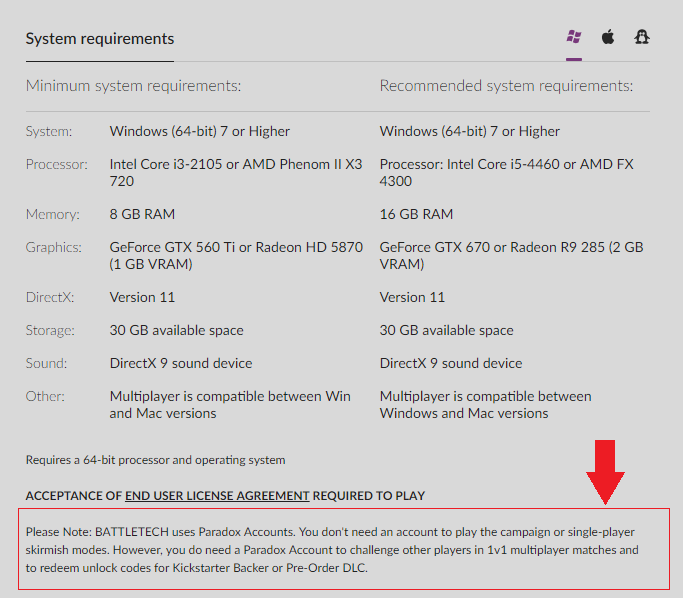Click 'Minimum system requirements:' heading

coord(133,86)
